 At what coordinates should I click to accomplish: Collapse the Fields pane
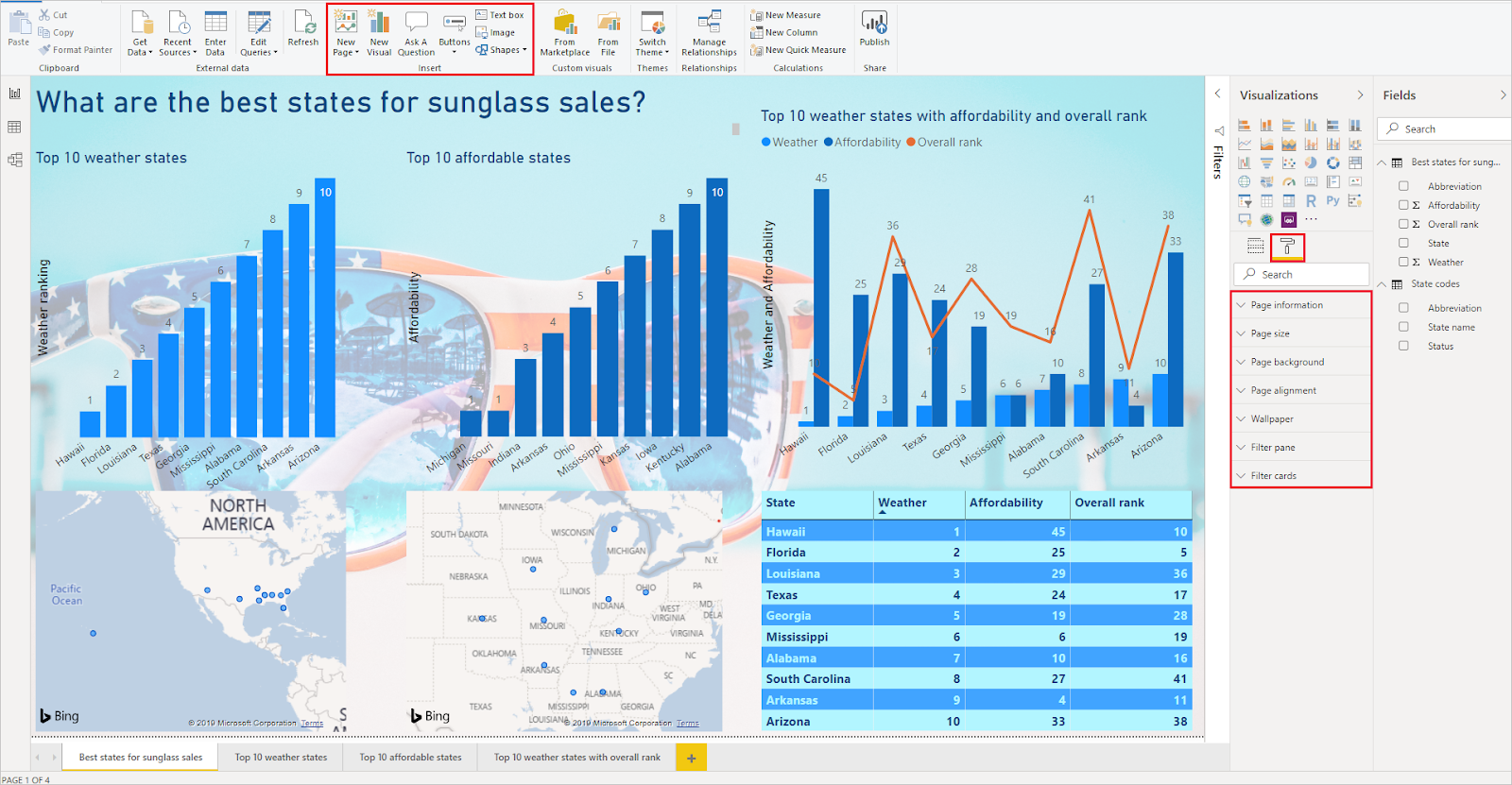click(x=1503, y=95)
